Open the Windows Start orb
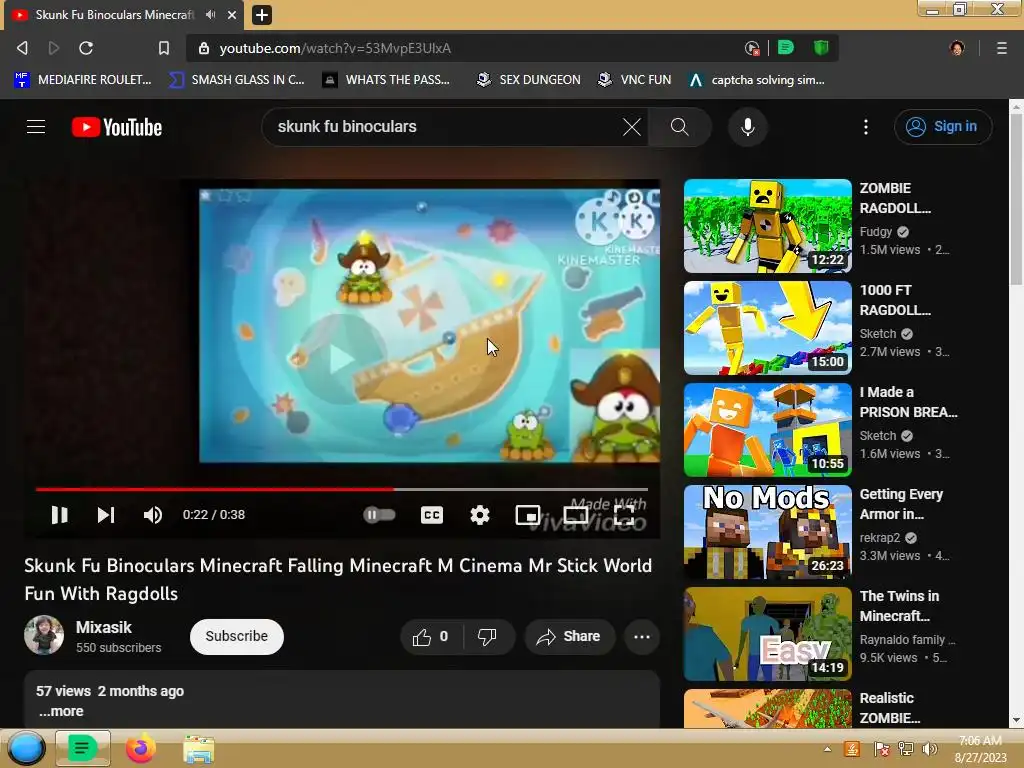Viewport: 1024px width, 768px height. [x=26, y=748]
